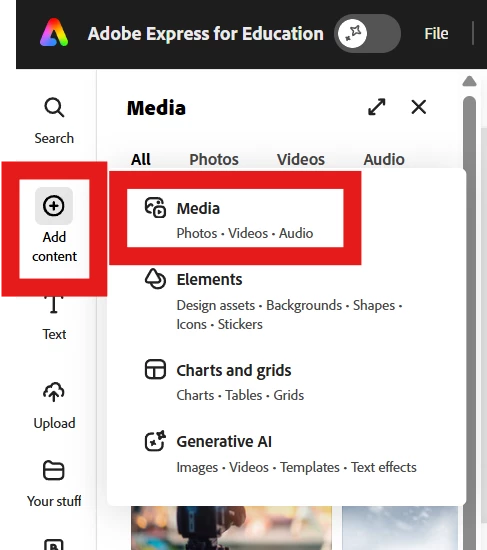Click the 'Charts · Tables · Grids' subtitle
The height and width of the screenshot is (550, 487).
tap(240, 395)
